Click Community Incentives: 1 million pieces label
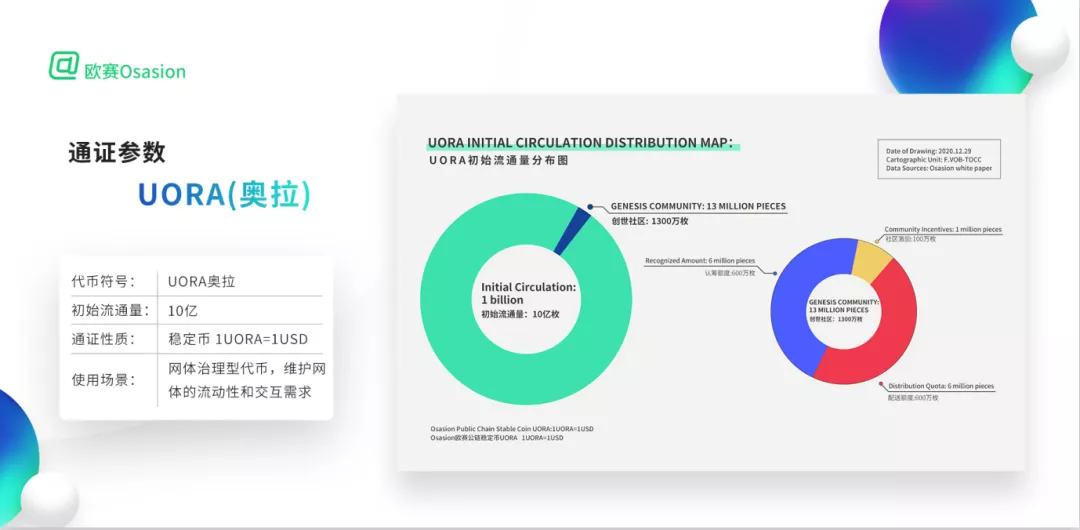 pyautogui.click(x=943, y=229)
